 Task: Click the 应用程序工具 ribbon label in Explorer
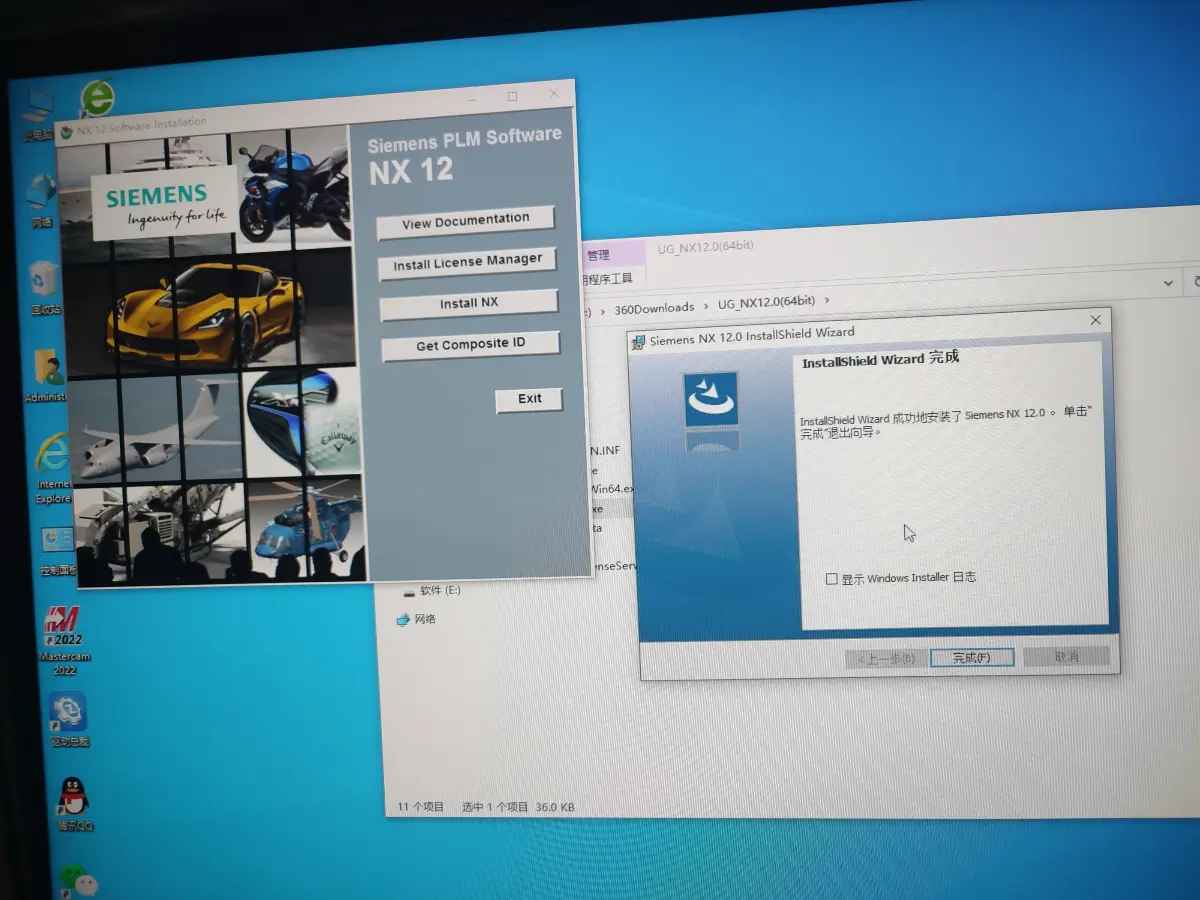[608, 279]
